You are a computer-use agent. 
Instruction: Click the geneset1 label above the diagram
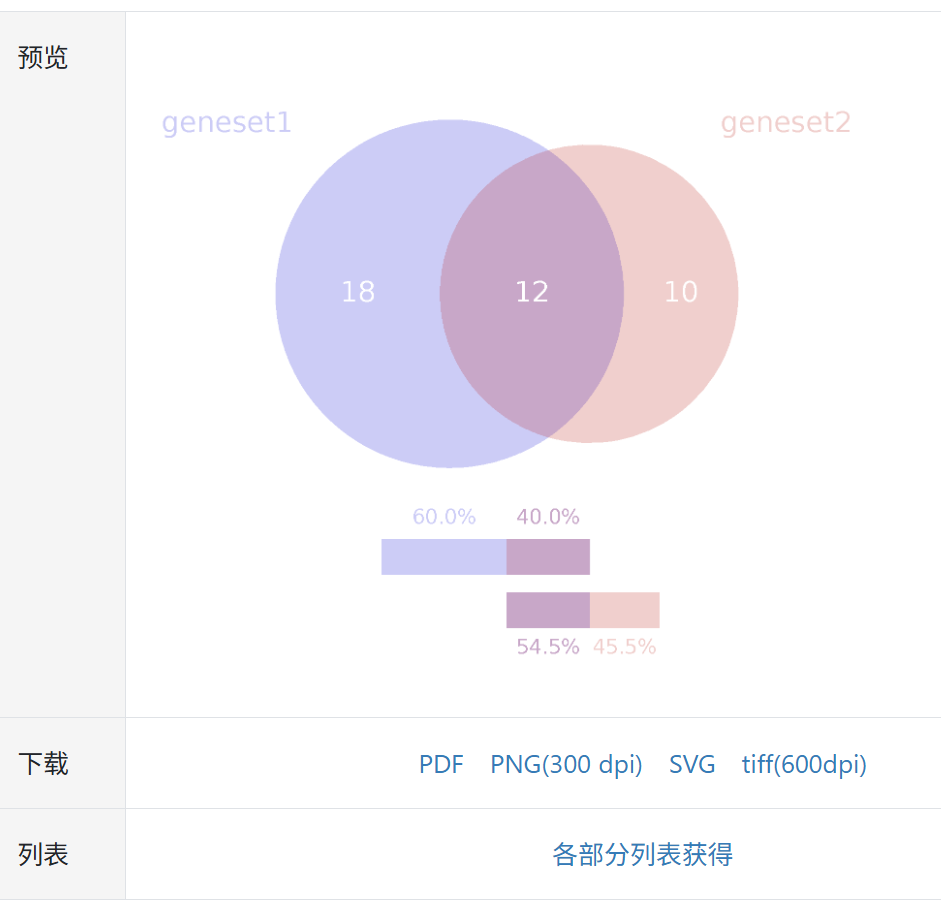[225, 122]
